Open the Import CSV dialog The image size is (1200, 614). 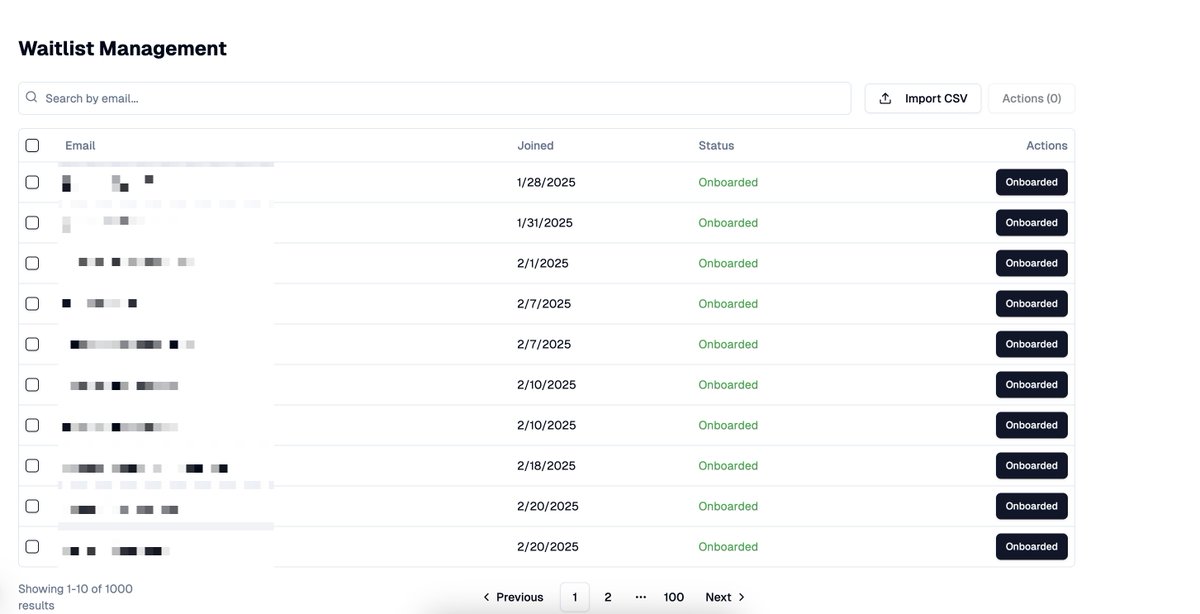923,98
